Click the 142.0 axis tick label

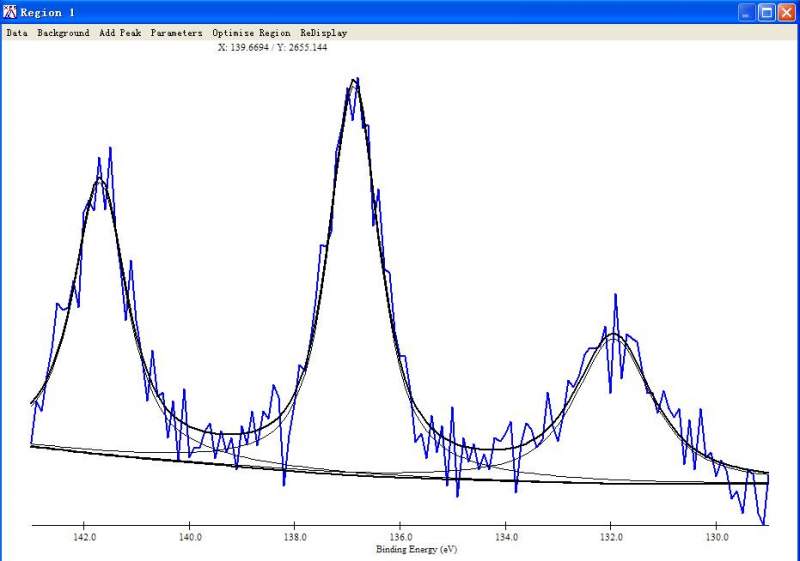pyautogui.click(x=84, y=537)
